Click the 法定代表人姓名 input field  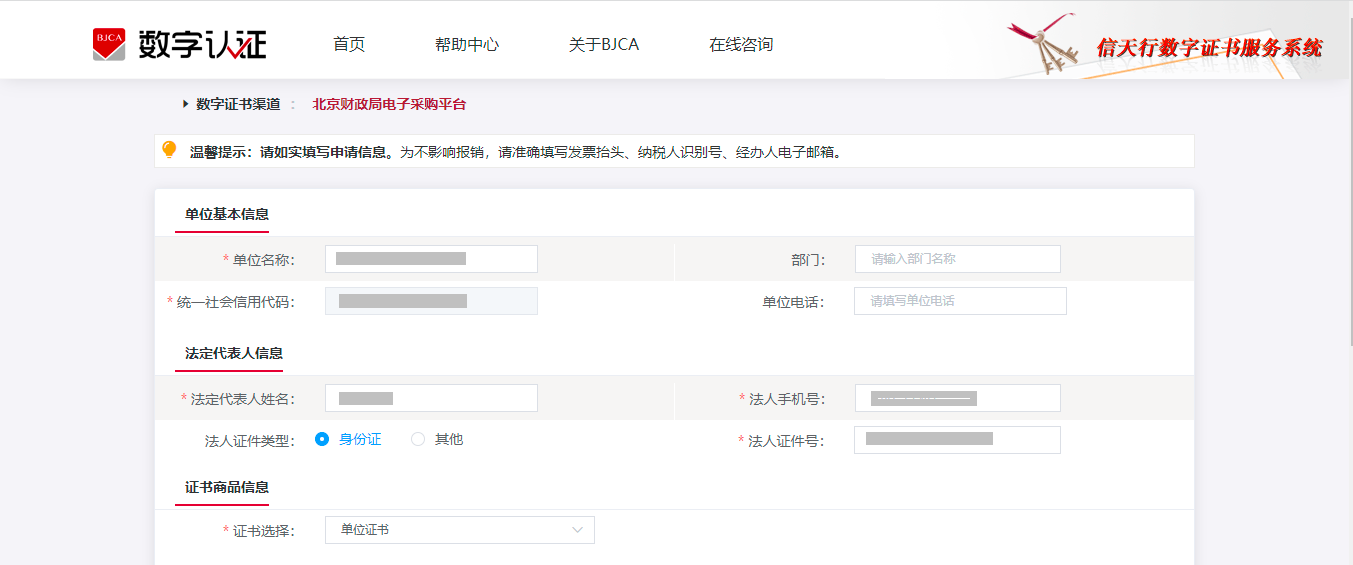pos(431,398)
